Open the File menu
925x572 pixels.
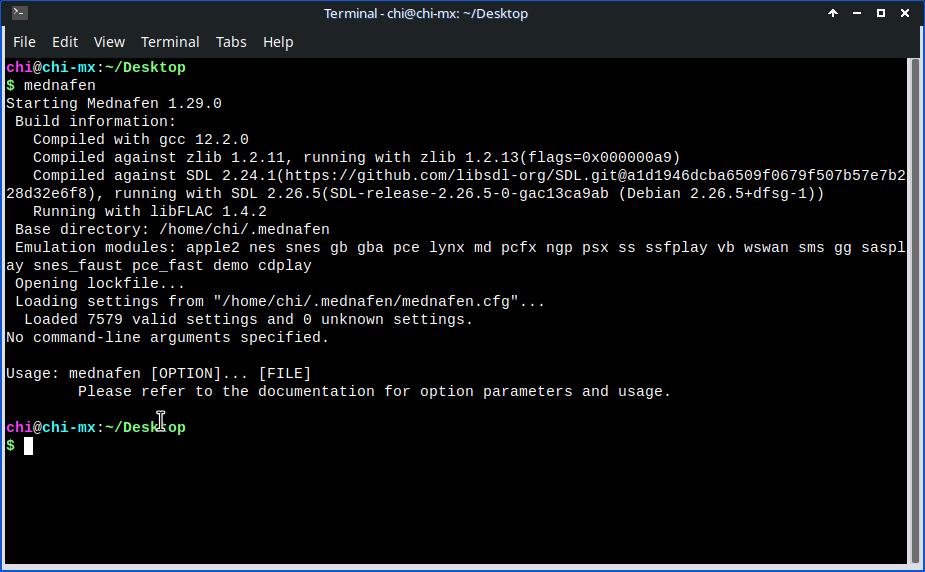tap(24, 42)
